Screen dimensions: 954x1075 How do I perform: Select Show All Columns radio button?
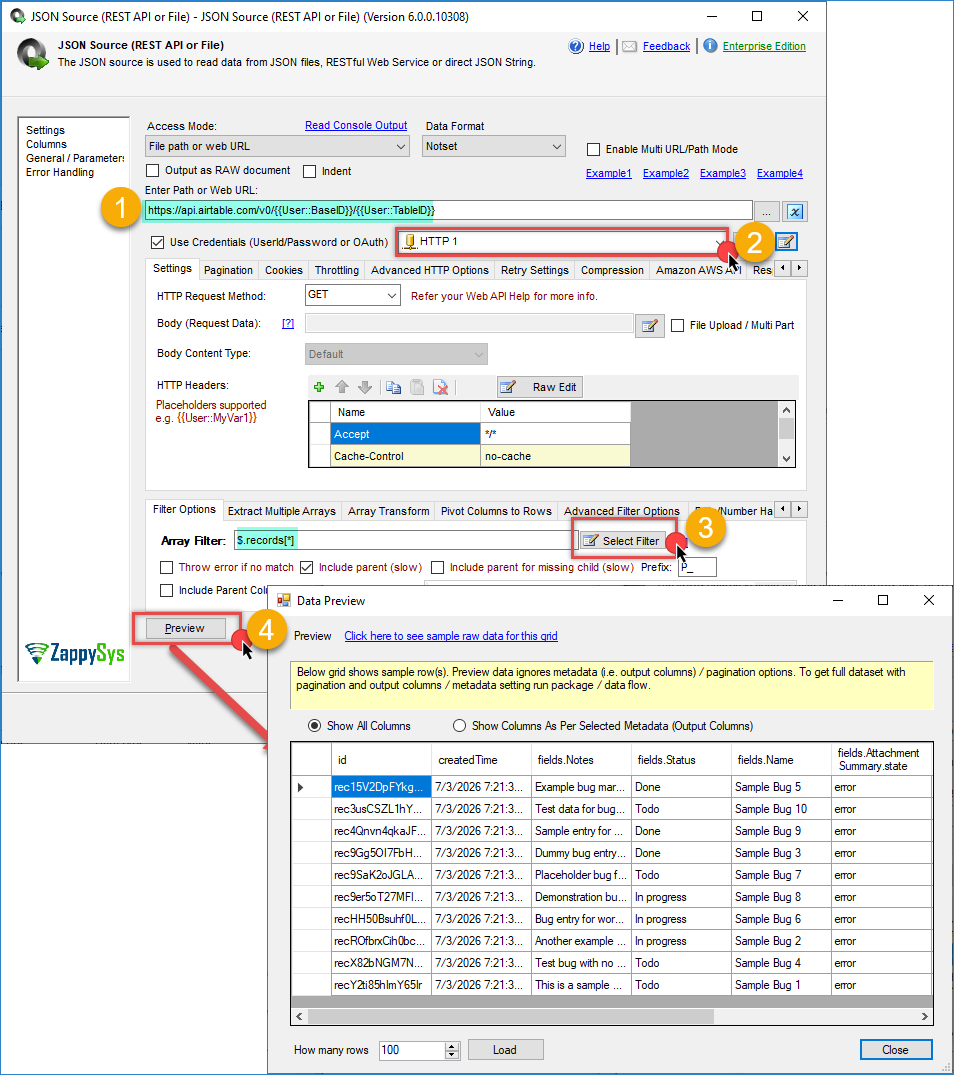[x=315, y=725]
